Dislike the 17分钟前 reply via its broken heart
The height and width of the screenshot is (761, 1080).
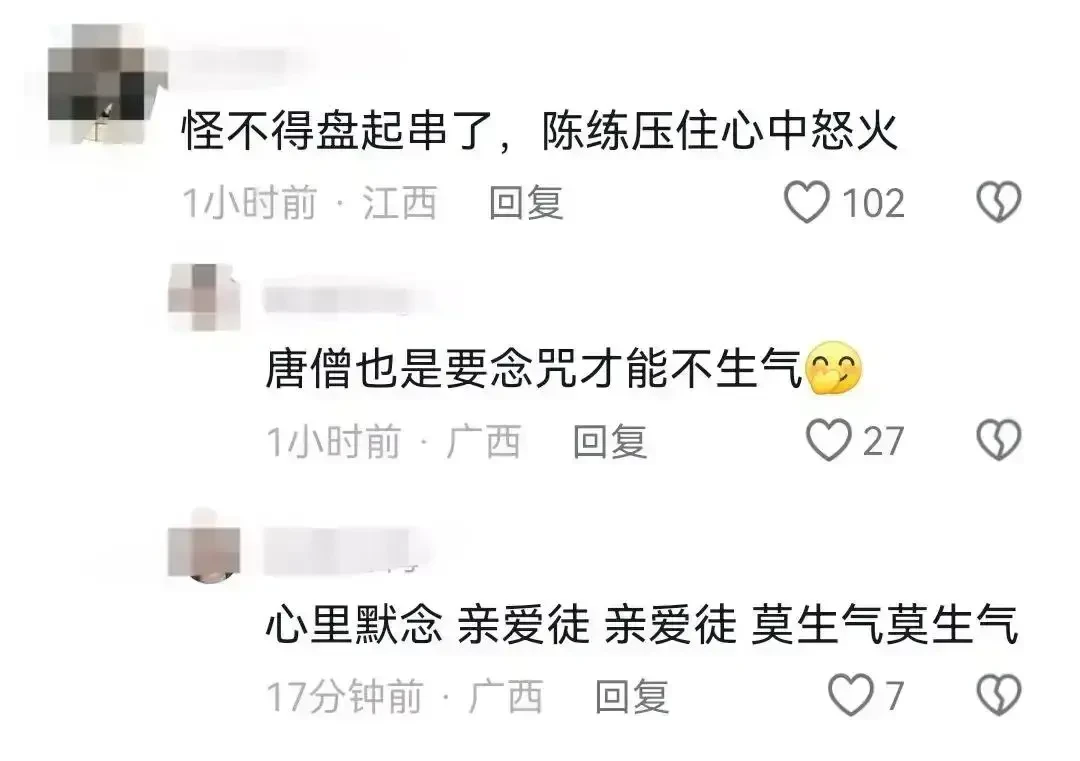pos(999,696)
